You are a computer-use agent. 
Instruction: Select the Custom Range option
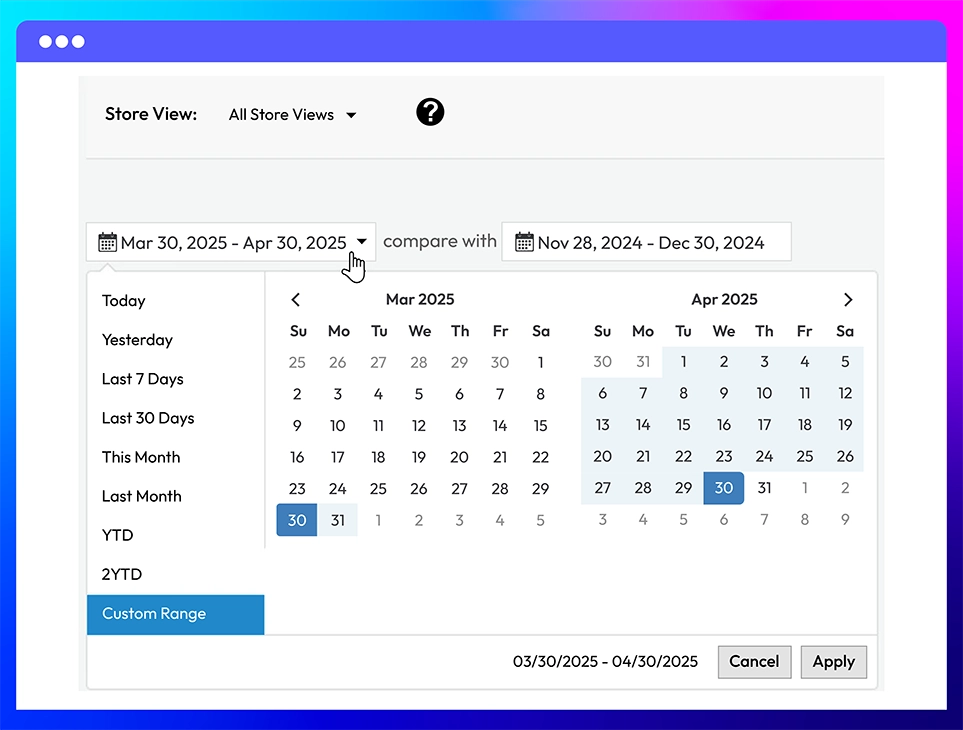point(176,614)
